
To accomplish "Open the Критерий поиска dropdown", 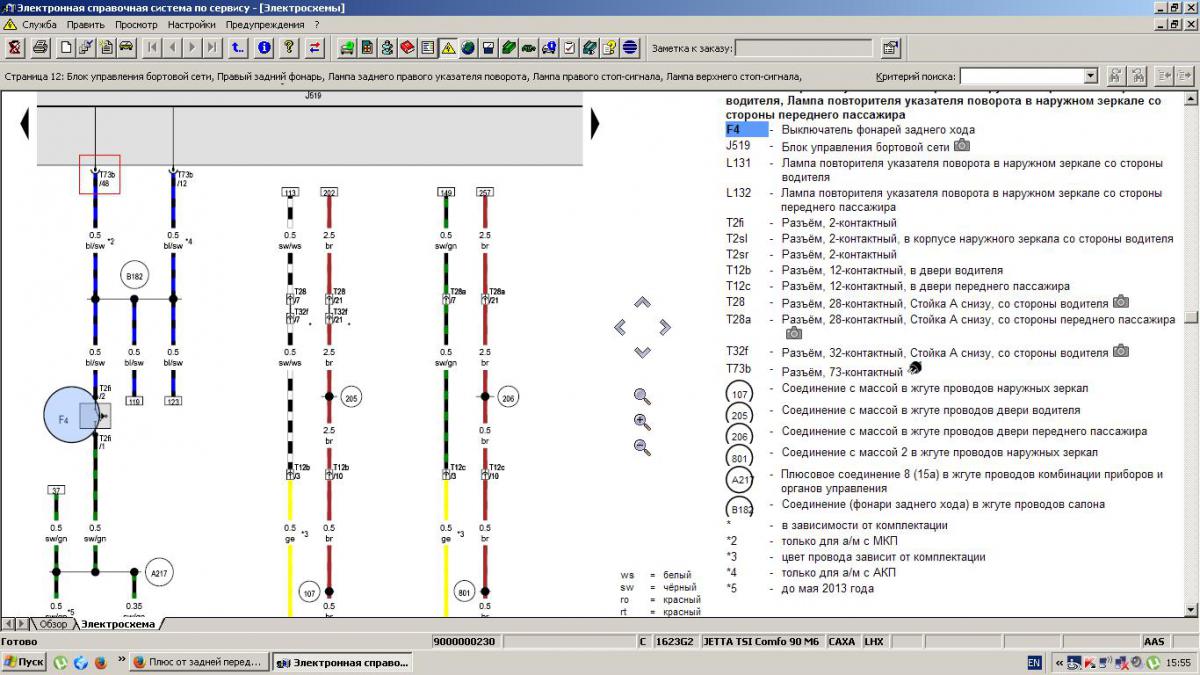I will [x=1090, y=76].
